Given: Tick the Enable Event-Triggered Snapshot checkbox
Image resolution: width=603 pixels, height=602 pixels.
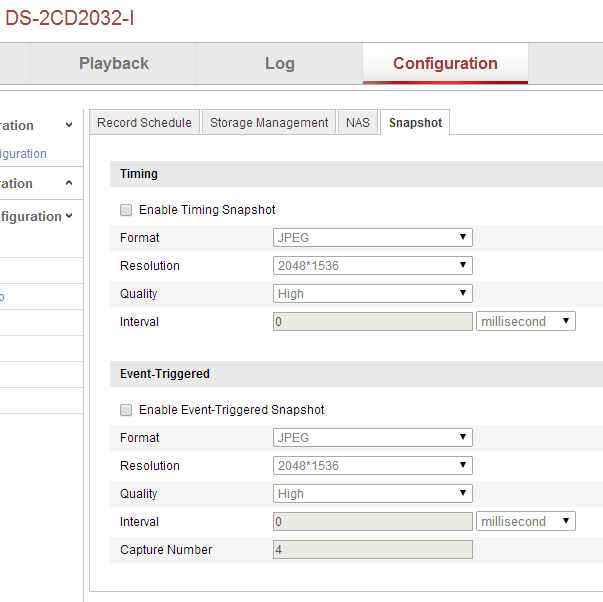Looking at the screenshot, I should click(126, 410).
